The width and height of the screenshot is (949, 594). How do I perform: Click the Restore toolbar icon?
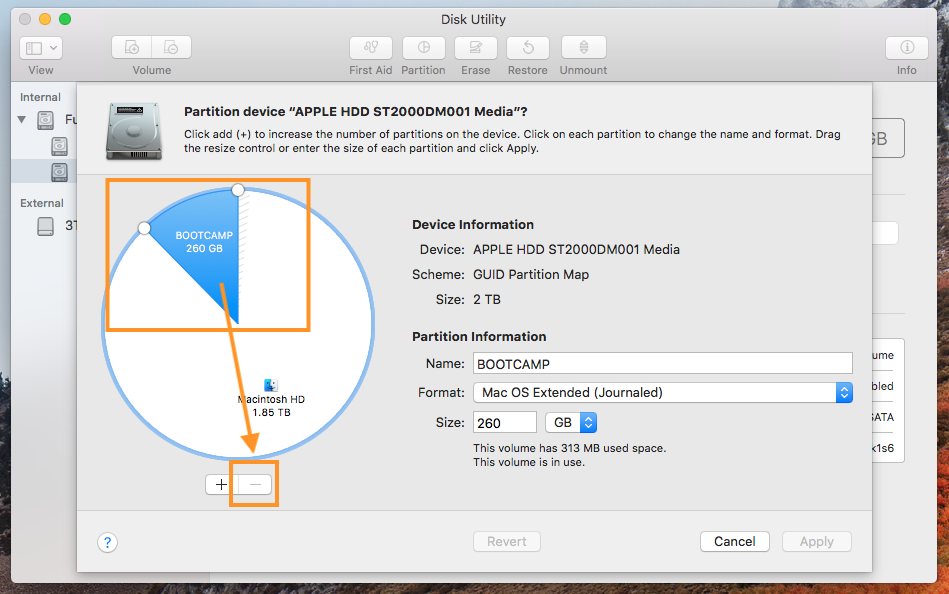click(x=528, y=48)
